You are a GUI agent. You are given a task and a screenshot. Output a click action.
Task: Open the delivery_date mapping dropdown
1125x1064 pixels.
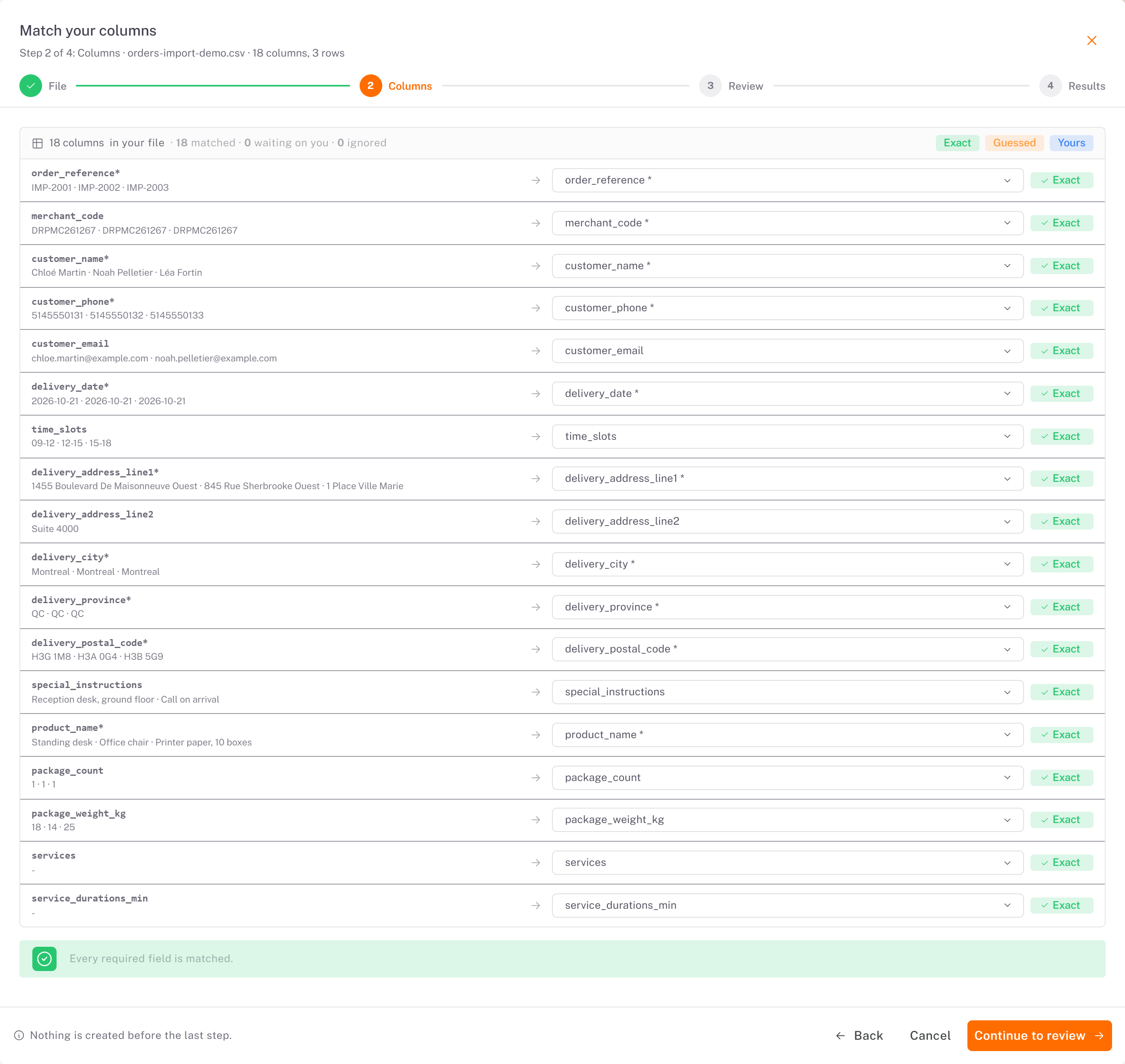[788, 394]
